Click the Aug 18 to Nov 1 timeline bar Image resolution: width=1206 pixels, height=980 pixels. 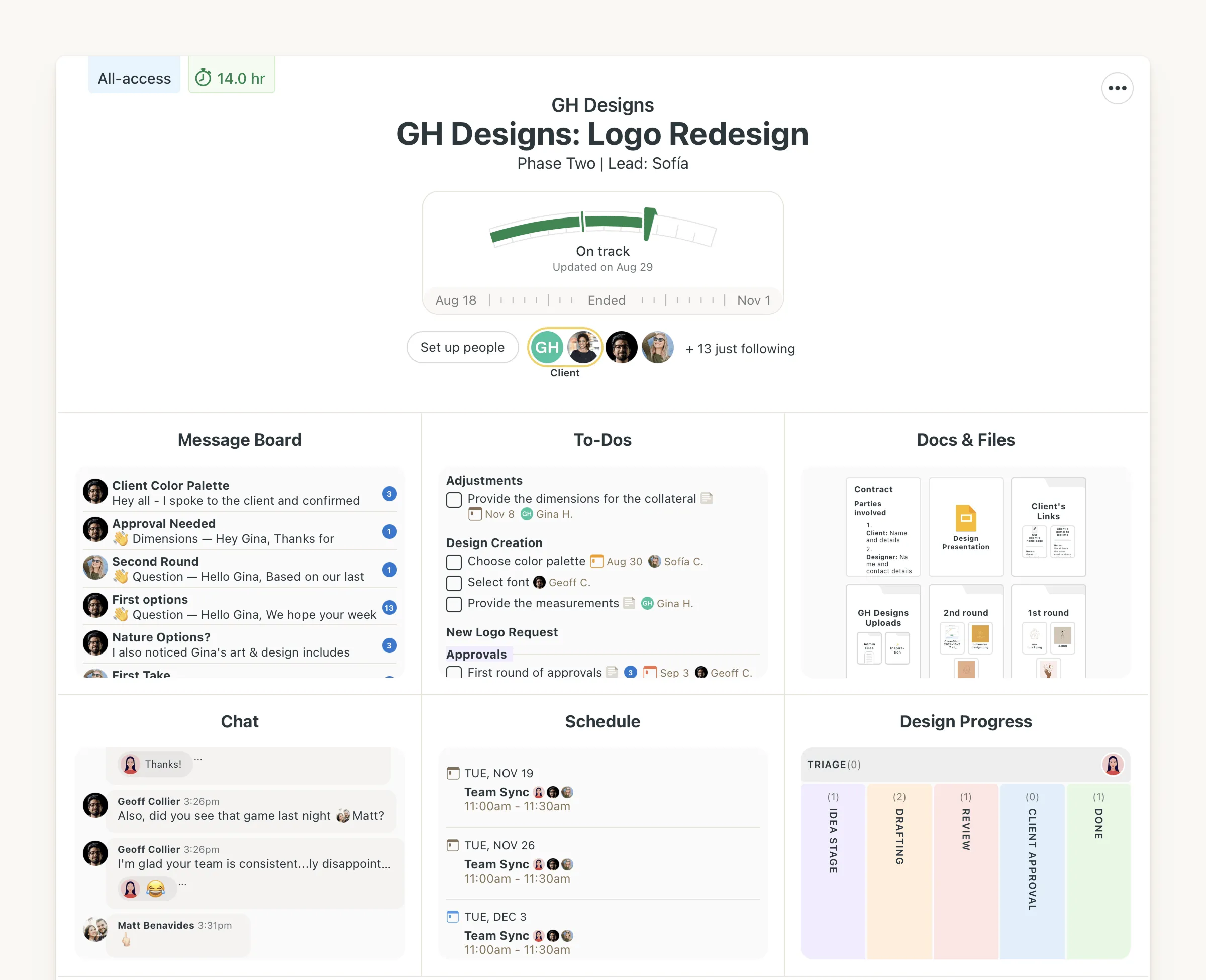[602, 300]
